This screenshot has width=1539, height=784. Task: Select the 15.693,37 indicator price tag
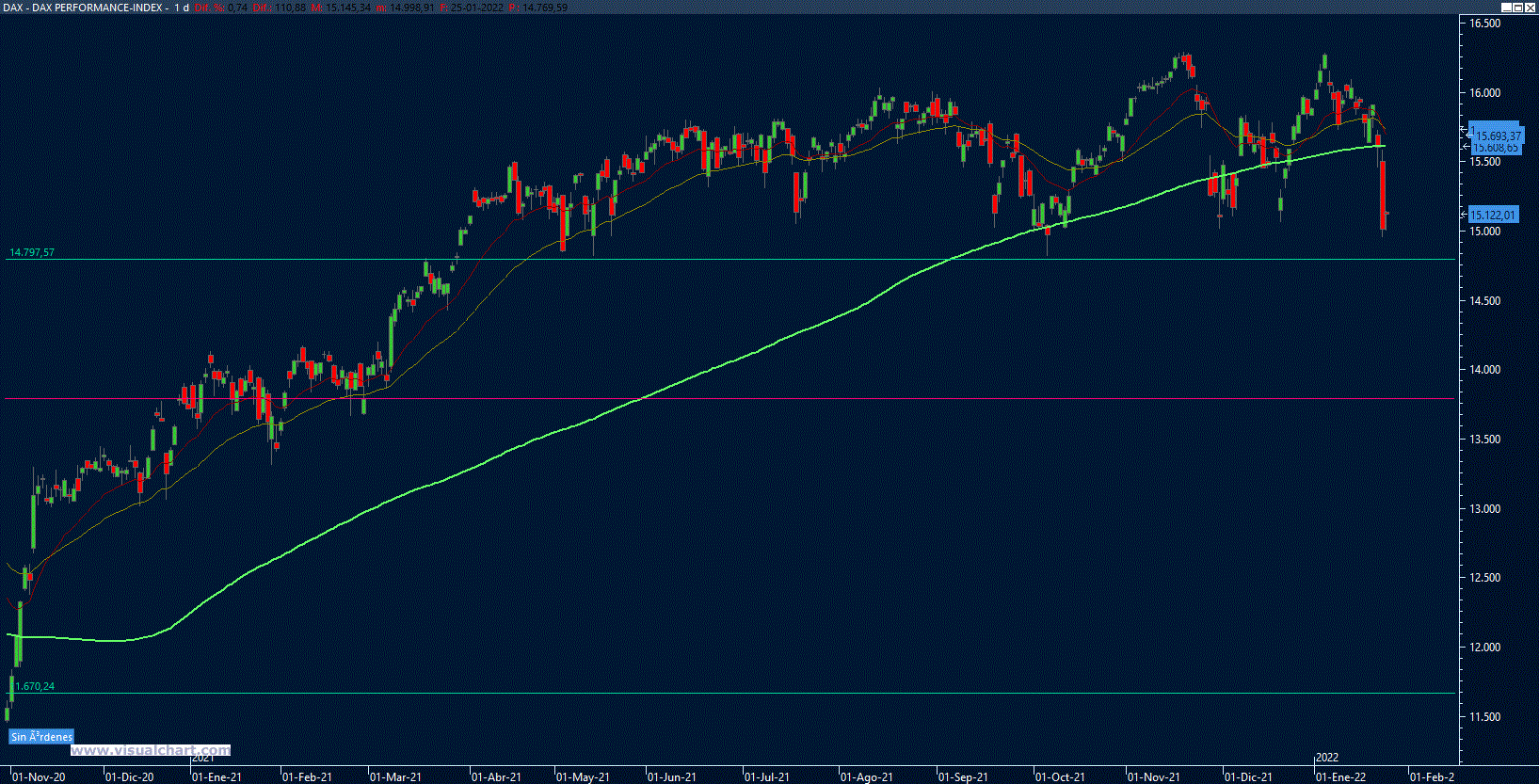pyautogui.click(x=1497, y=135)
